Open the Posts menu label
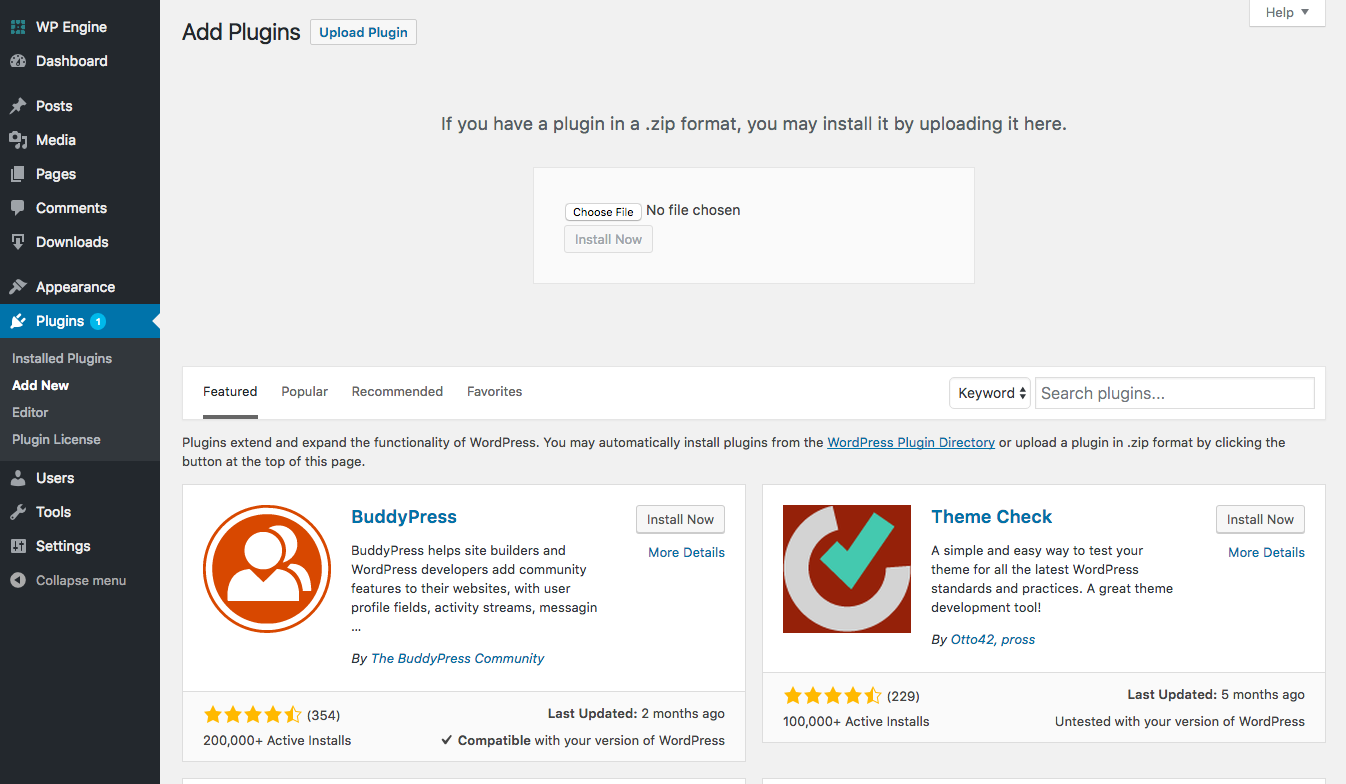This screenshot has height=784, width=1346. coord(54,106)
